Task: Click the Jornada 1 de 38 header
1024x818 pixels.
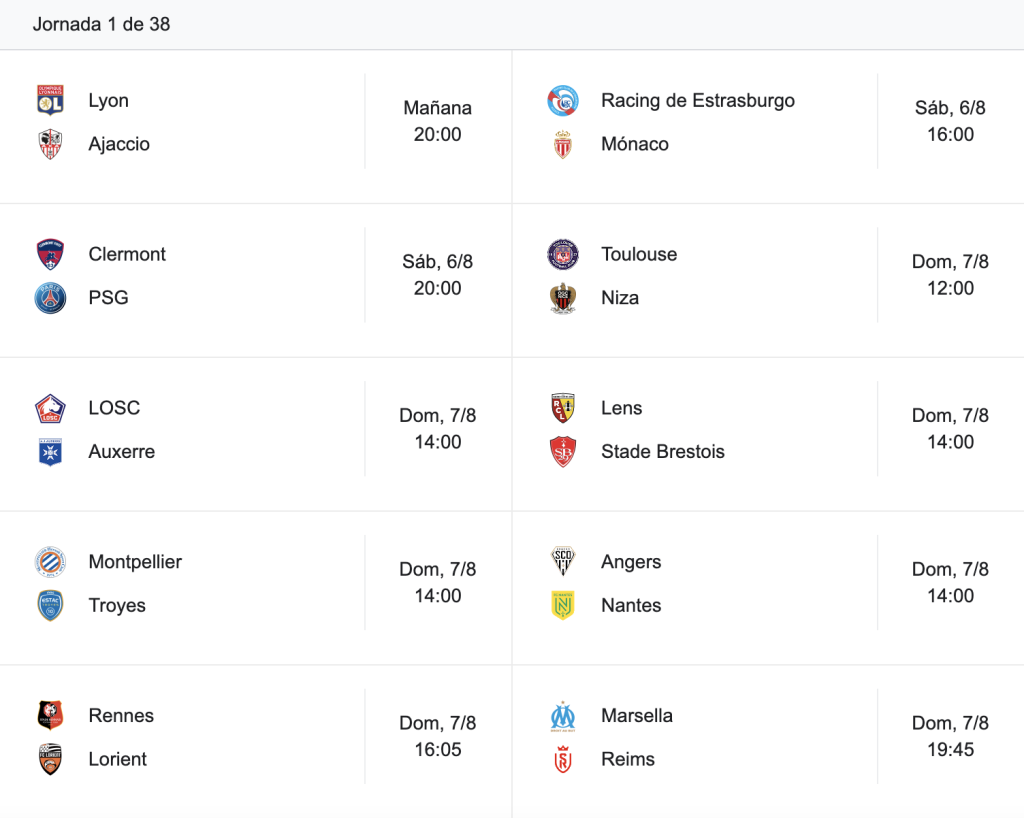Action: tap(101, 24)
